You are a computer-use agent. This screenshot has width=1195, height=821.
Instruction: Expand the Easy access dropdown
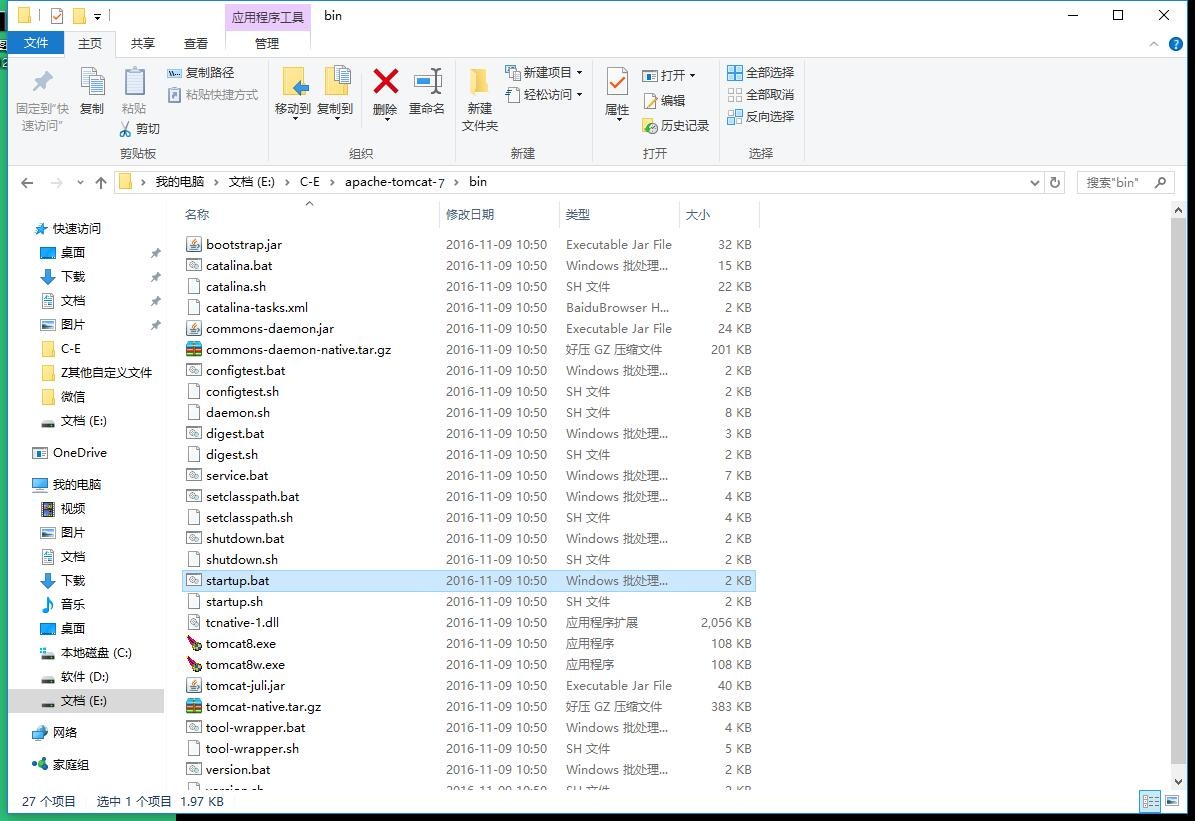tap(580, 95)
